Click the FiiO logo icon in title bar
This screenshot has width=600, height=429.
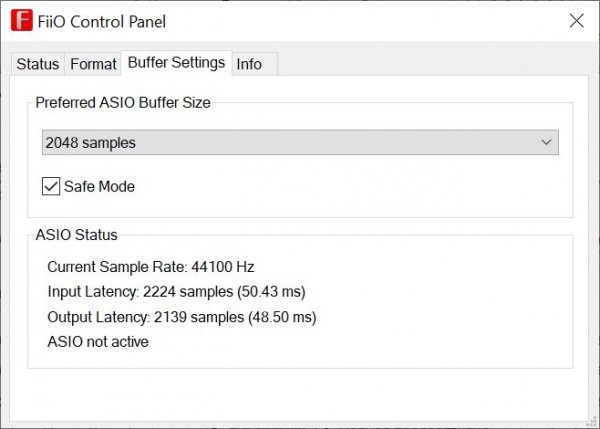18,21
